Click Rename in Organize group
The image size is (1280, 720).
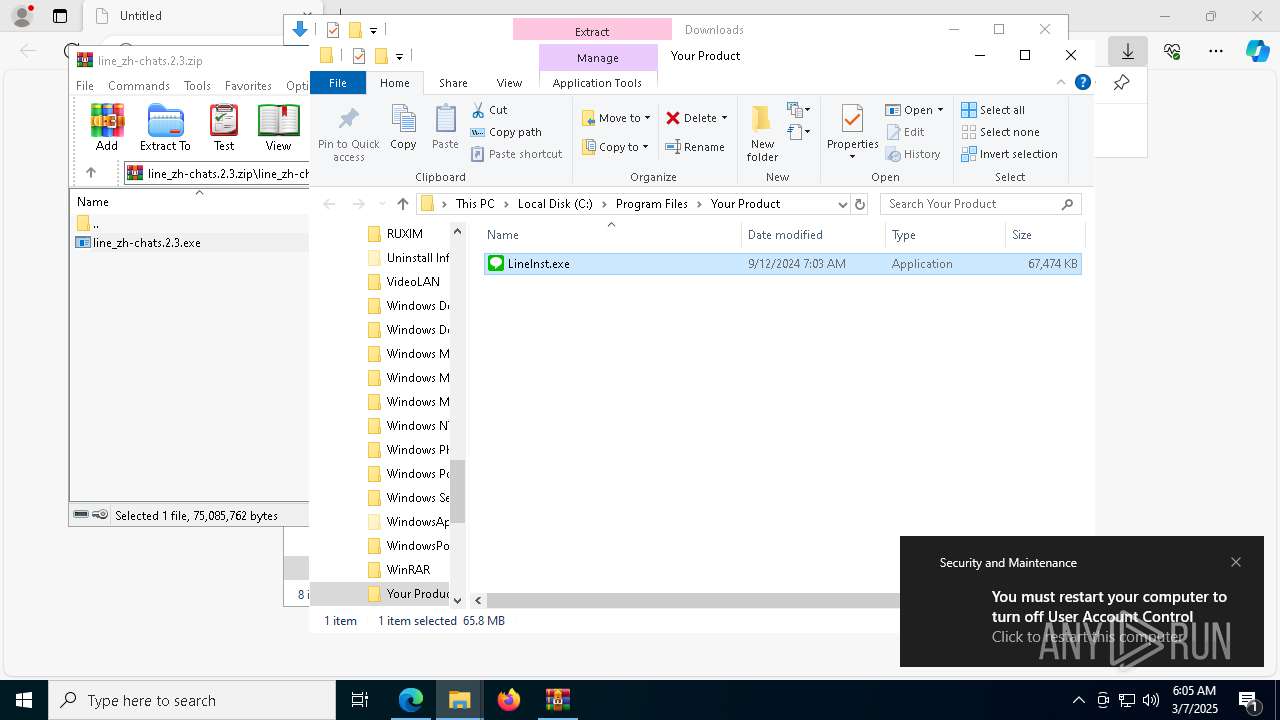695,147
